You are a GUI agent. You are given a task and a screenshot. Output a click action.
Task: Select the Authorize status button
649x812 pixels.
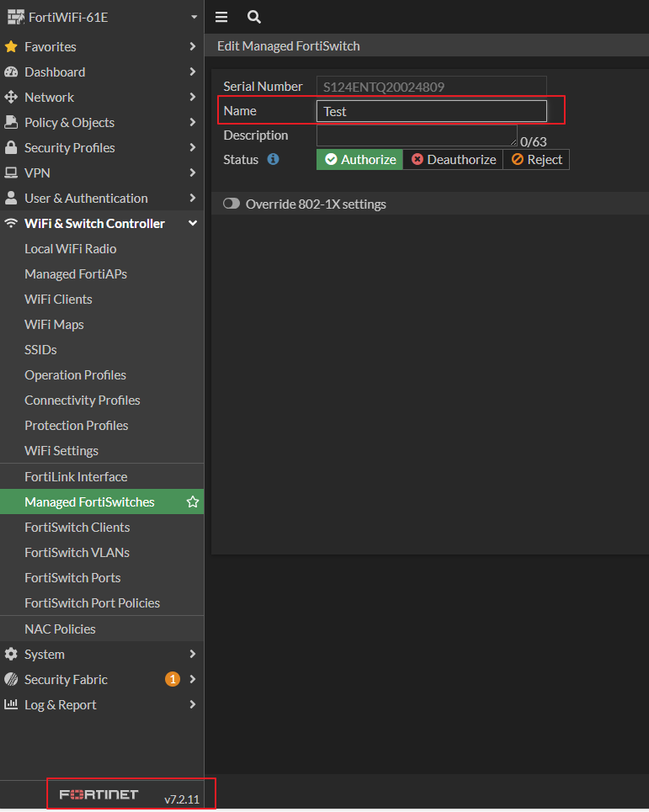pos(359,160)
